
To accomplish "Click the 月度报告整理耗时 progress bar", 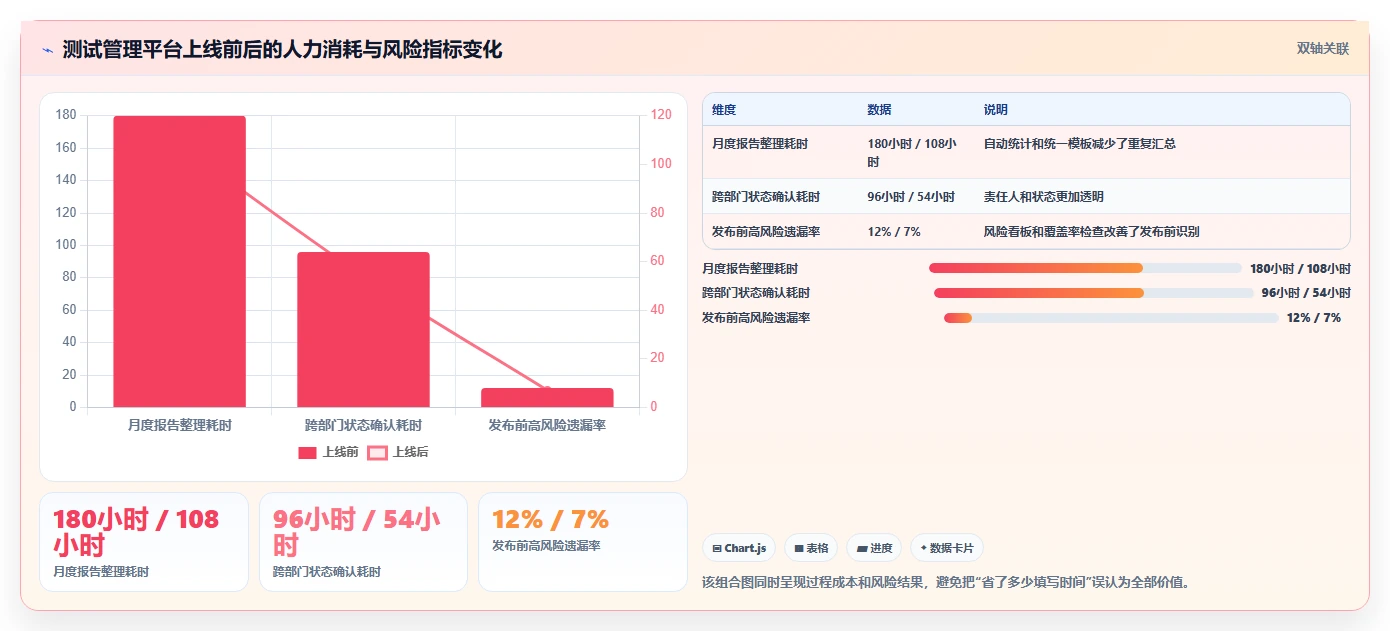I will (x=1085, y=268).
